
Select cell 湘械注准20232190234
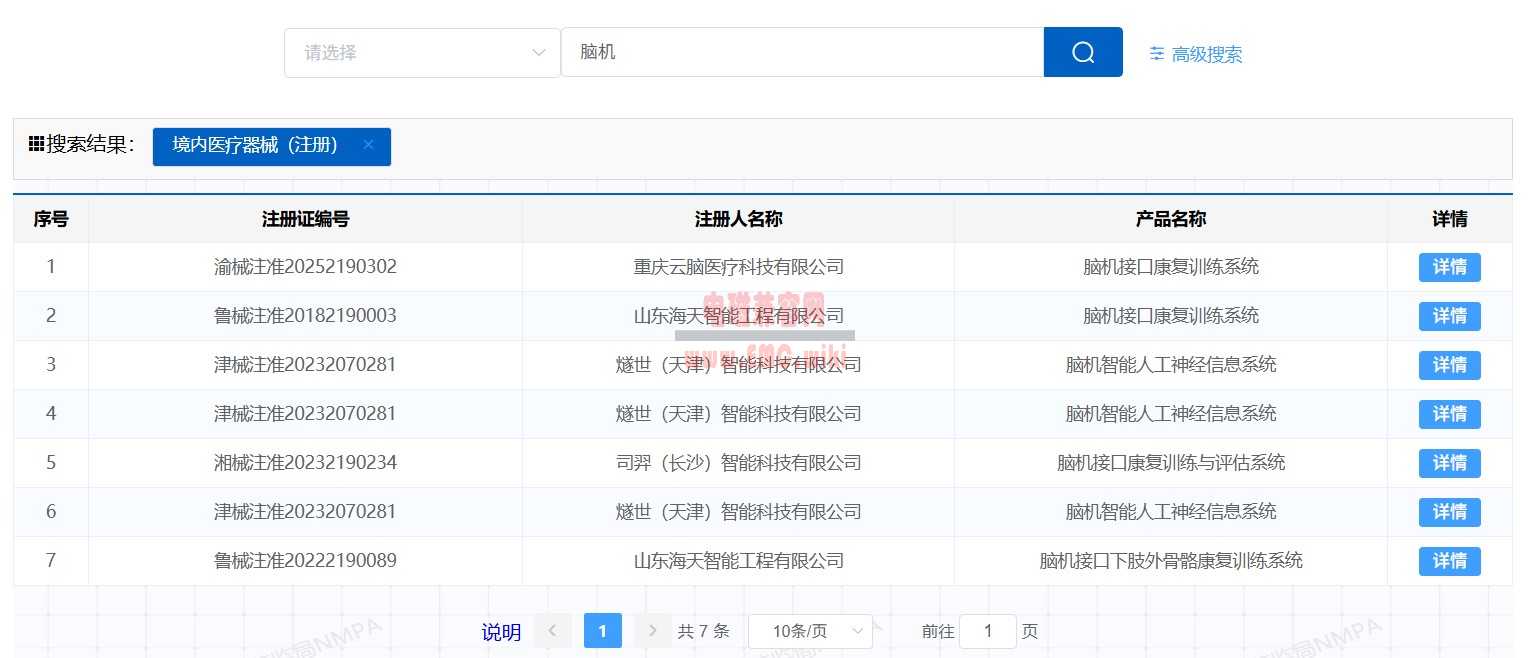305,463
